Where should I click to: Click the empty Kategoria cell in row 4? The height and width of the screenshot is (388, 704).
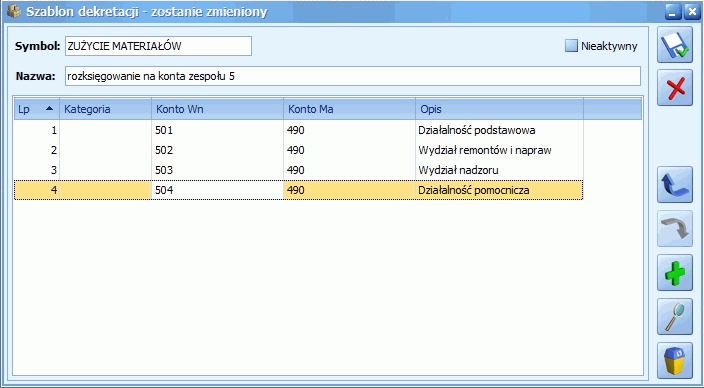point(106,190)
